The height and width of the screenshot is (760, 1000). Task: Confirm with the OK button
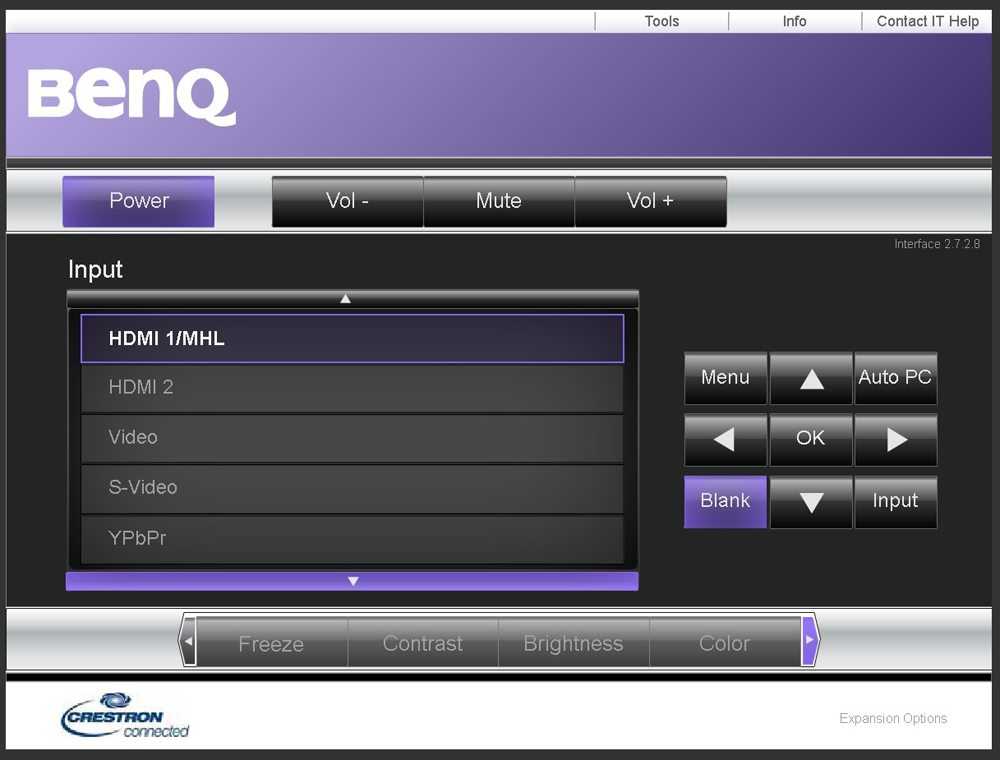click(811, 439)
